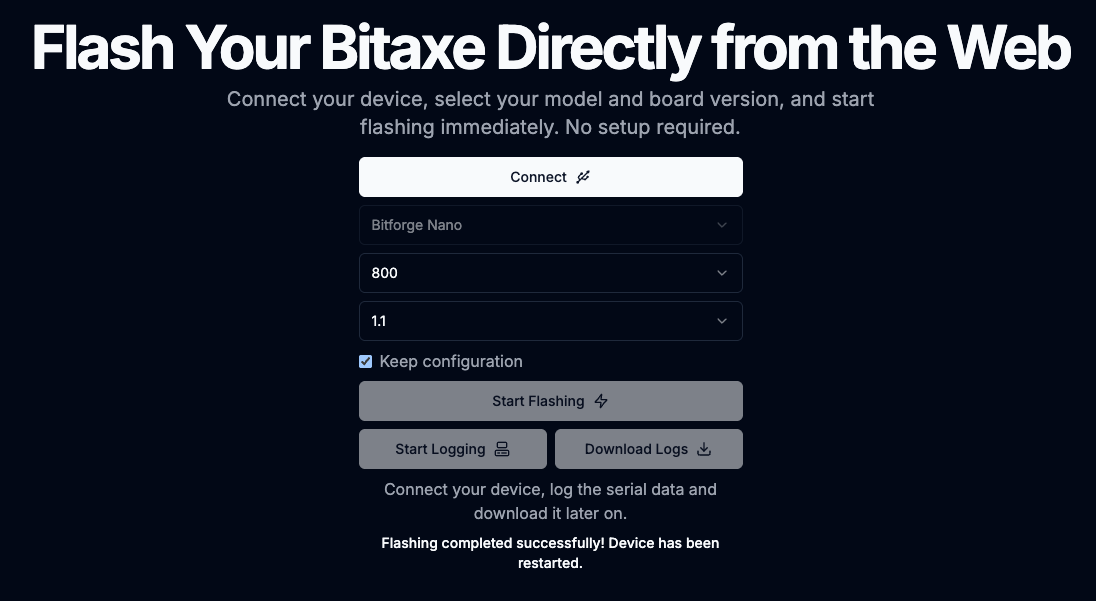The height and width of the screenshot is (601, 1096).
Task: Start serial logging with Start Logging
Action: (x=452, y=449)
